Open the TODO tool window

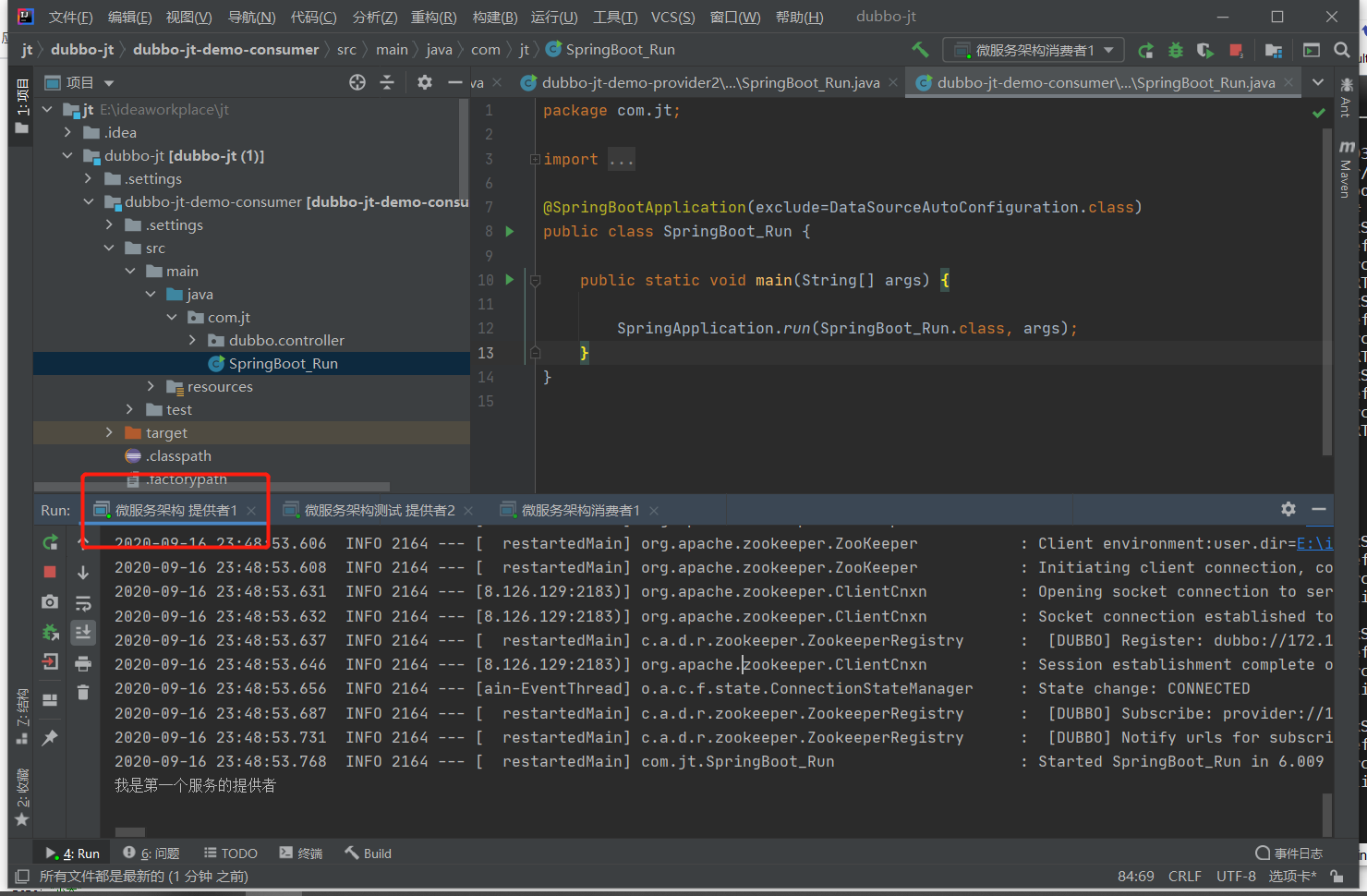[231, 854]
